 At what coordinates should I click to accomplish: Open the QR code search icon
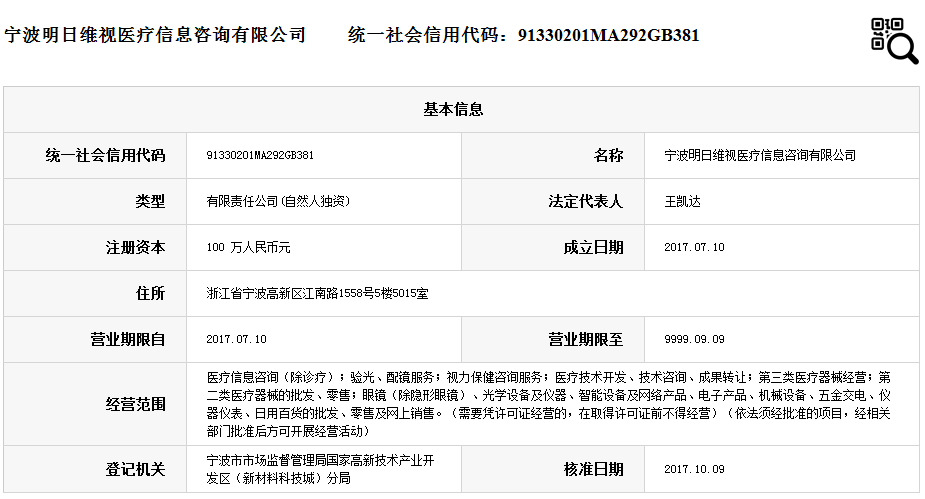pyautogui.click(x=895, y=41)
